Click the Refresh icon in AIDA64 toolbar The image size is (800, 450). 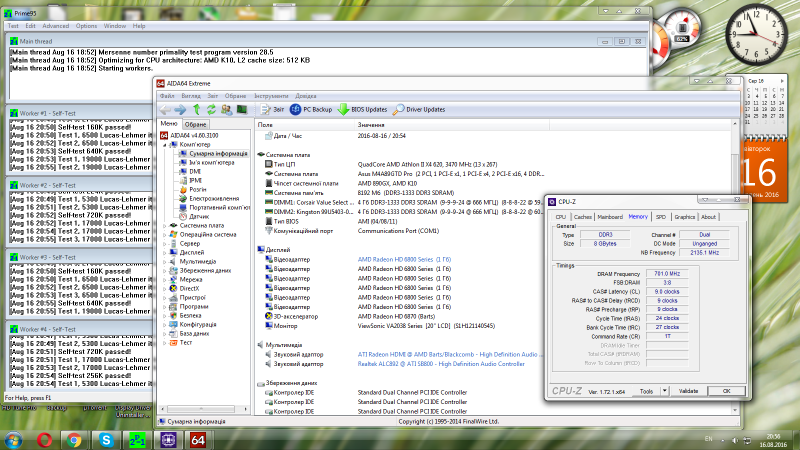(213, 109)
